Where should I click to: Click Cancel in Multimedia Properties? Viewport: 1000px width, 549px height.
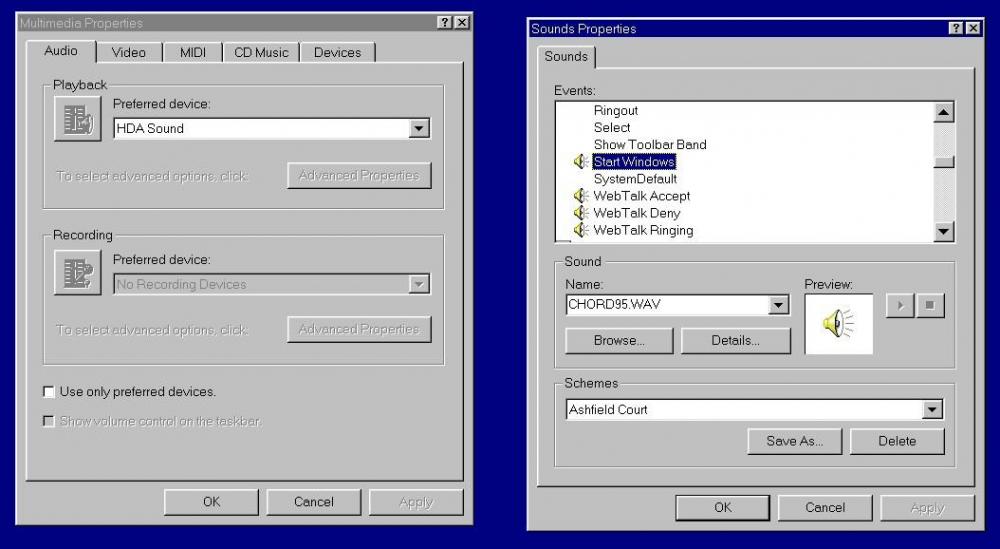point(314,502)
